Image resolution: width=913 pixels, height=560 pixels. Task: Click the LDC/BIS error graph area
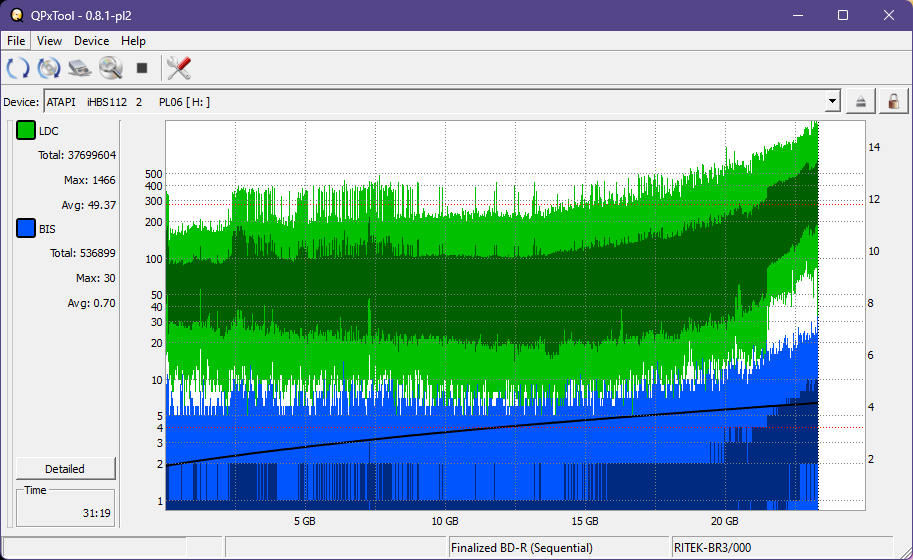pyautogui.click(x=515, y=316)
